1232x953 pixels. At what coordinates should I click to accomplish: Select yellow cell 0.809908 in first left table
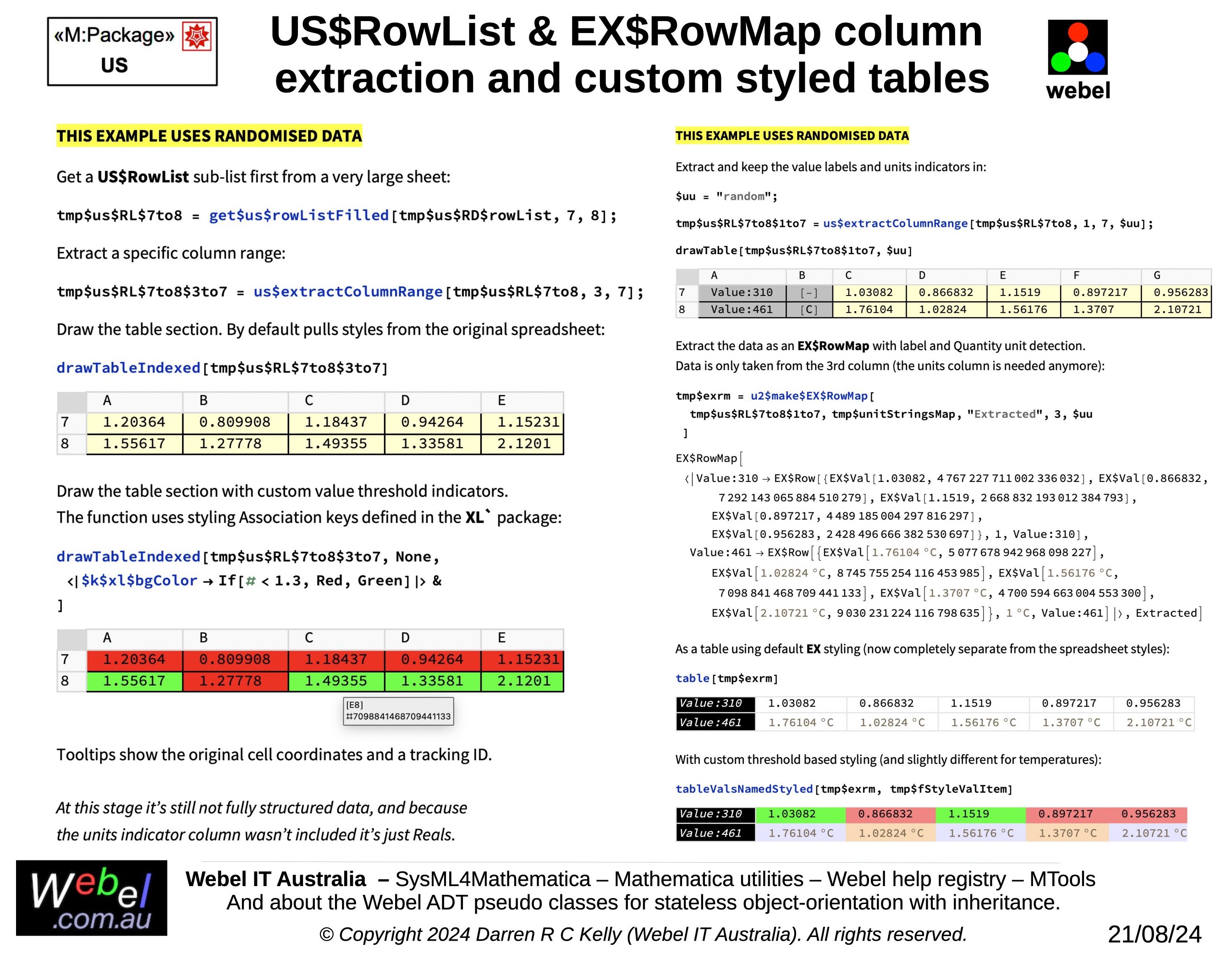[235, 422]
